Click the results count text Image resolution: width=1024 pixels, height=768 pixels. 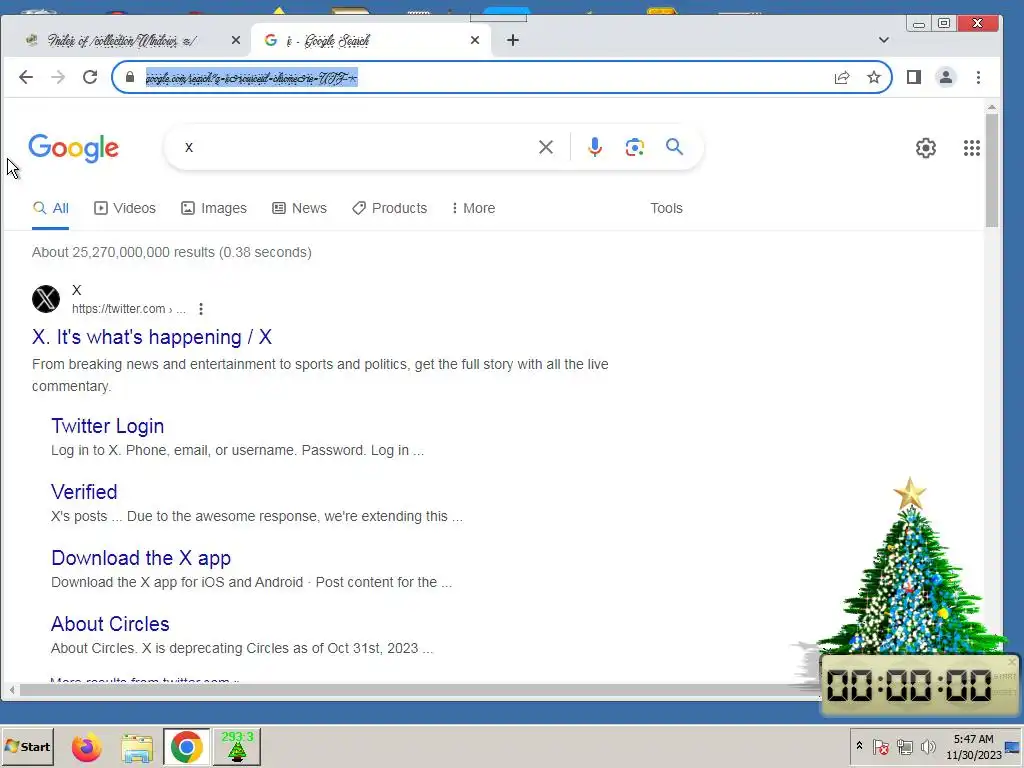pos(172,253)
